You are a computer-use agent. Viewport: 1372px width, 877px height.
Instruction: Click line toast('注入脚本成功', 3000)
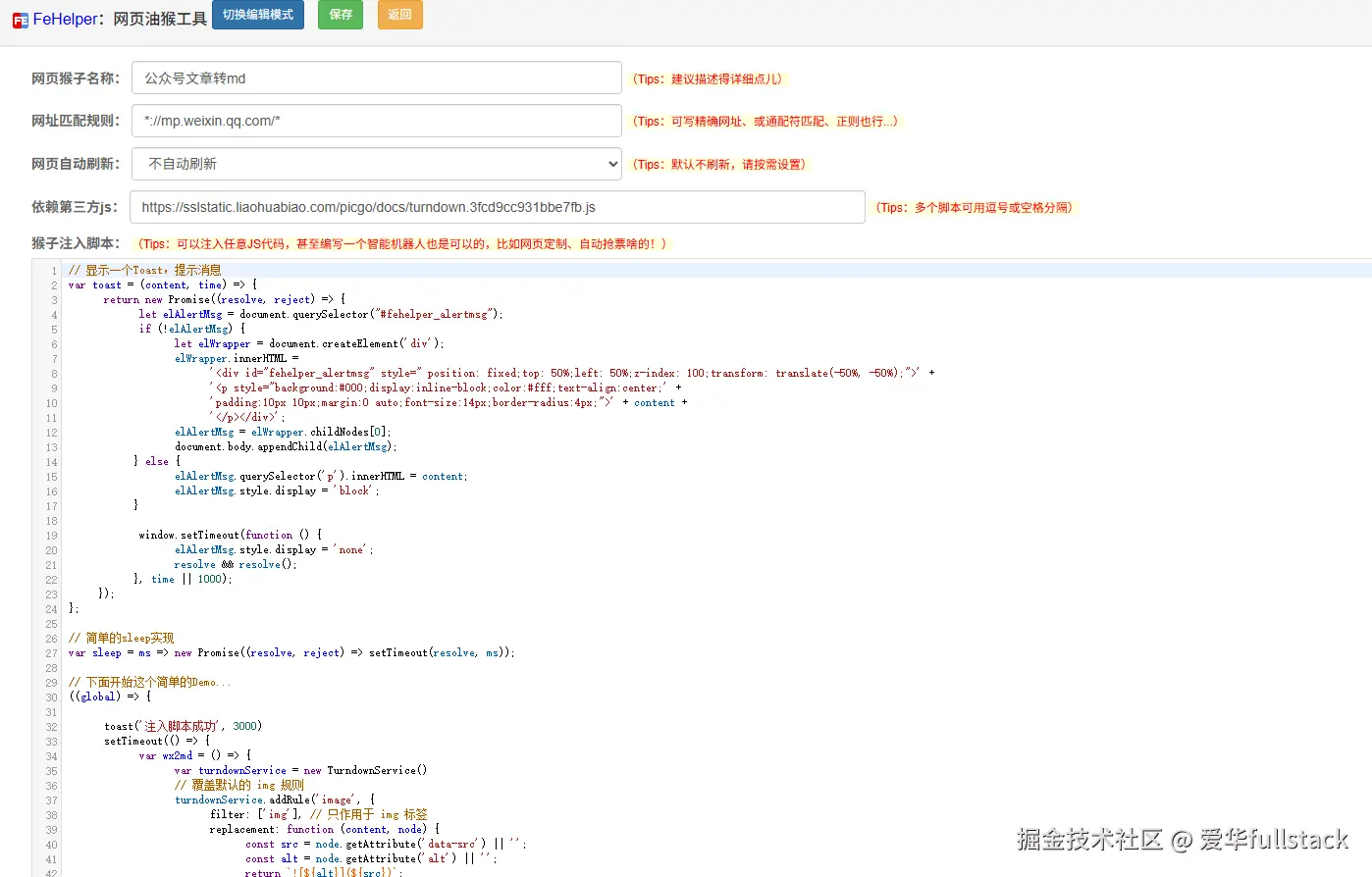coord(184,726)
